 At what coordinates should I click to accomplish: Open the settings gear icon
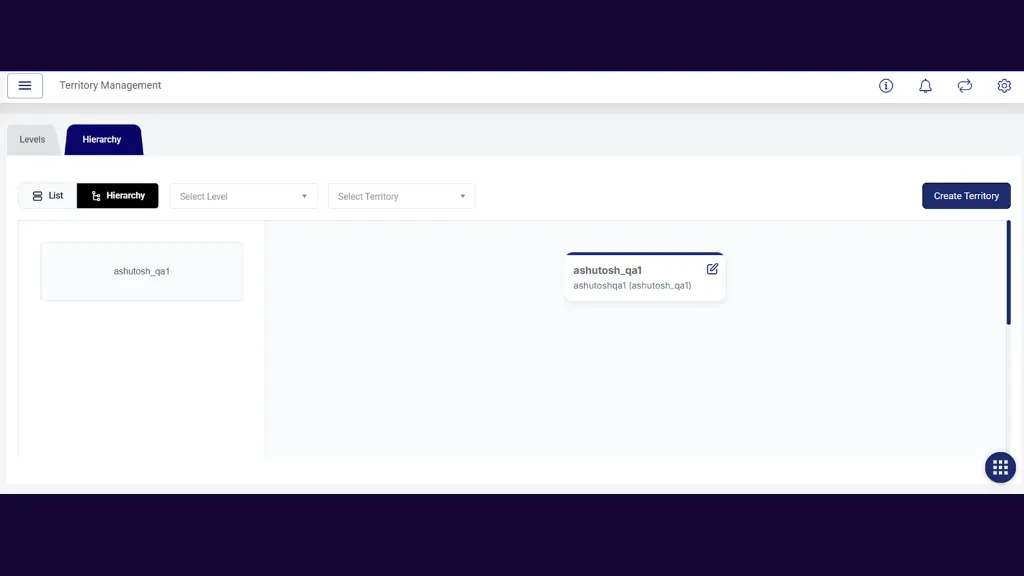[1004, 86]
